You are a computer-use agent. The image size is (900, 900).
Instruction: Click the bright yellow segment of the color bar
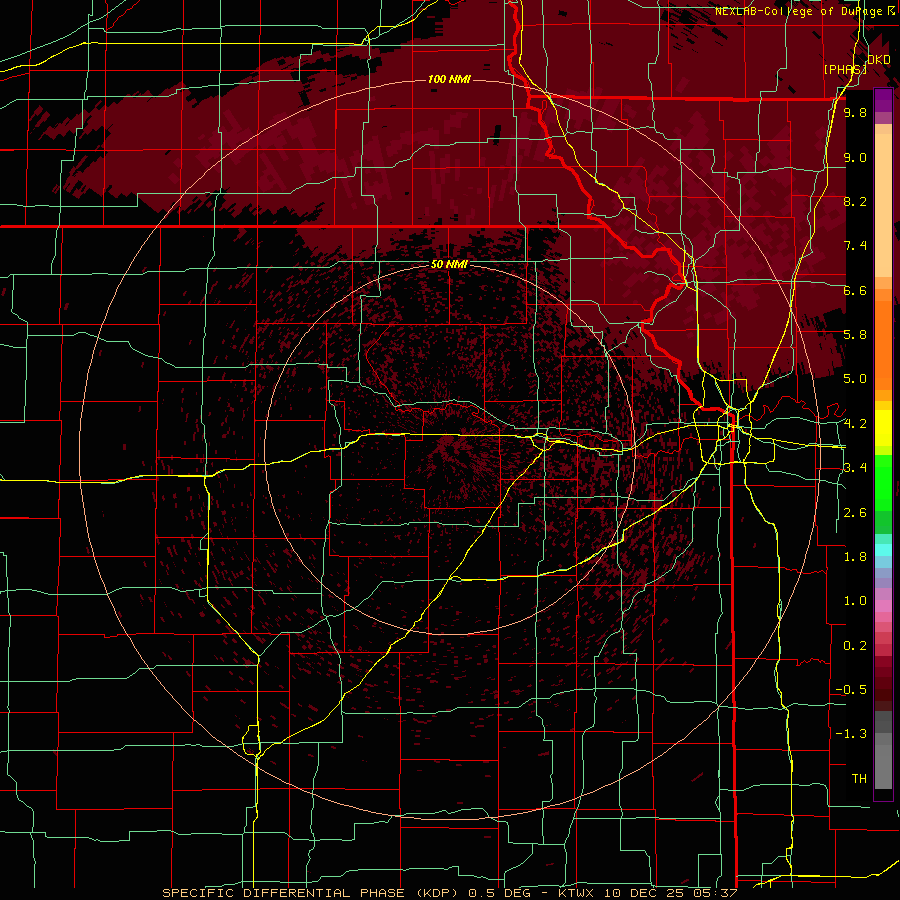point(883,428)
